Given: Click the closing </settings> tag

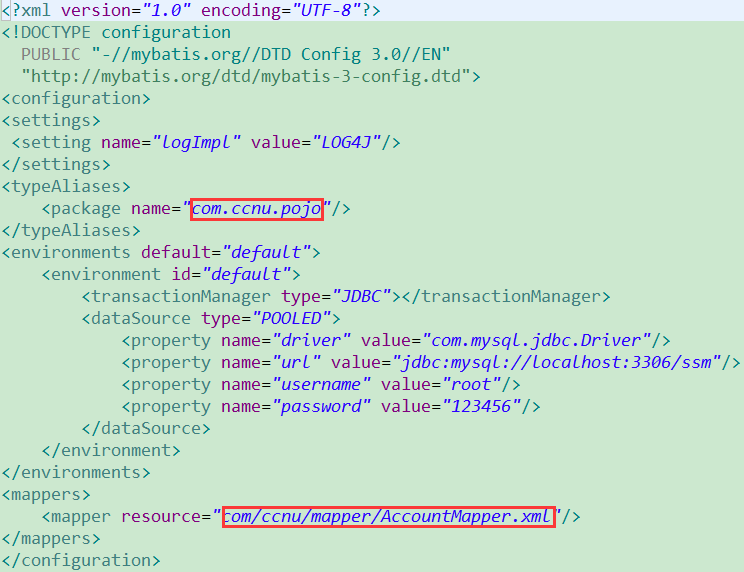Looking at the screenshot, I should pyautogui.click(x=56, y=164).
